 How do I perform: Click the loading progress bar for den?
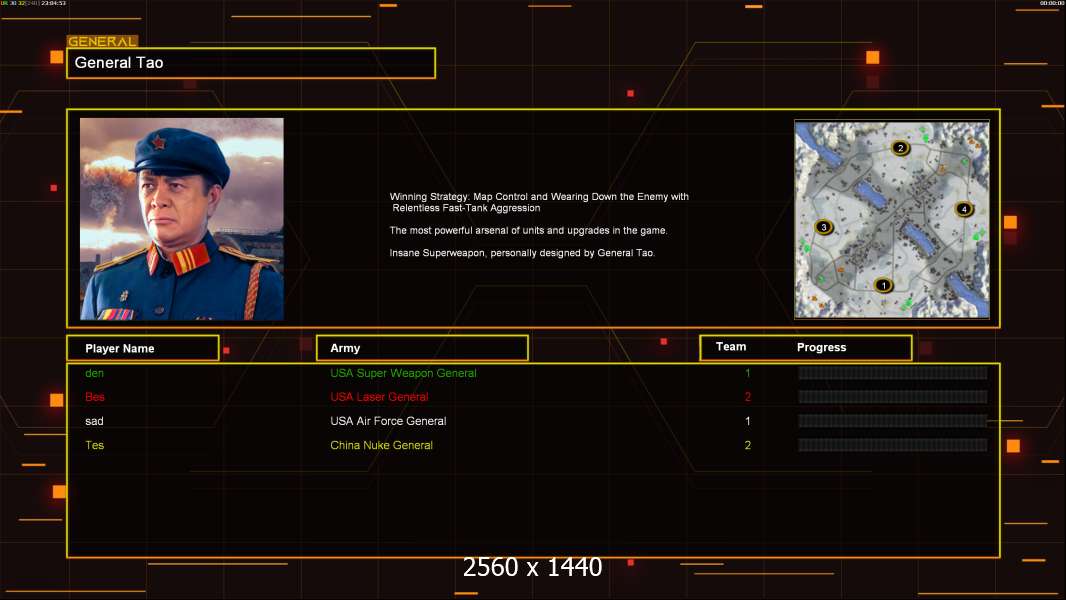tap(893, 372)
